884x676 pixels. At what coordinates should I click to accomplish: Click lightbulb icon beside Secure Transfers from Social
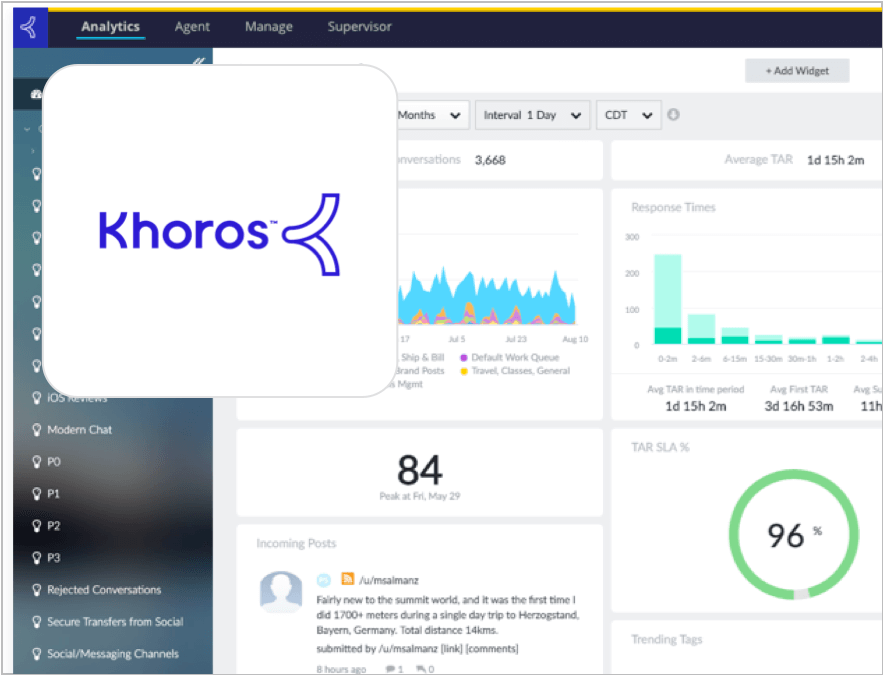(x=37, y=622)
